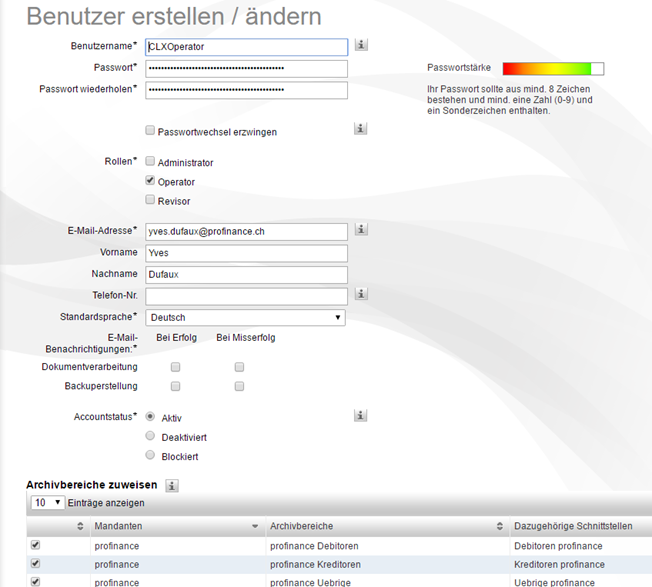652x587 pixels.
Task: Click sort icon in Archivbereiche column header
Action: tap(500, 526)
